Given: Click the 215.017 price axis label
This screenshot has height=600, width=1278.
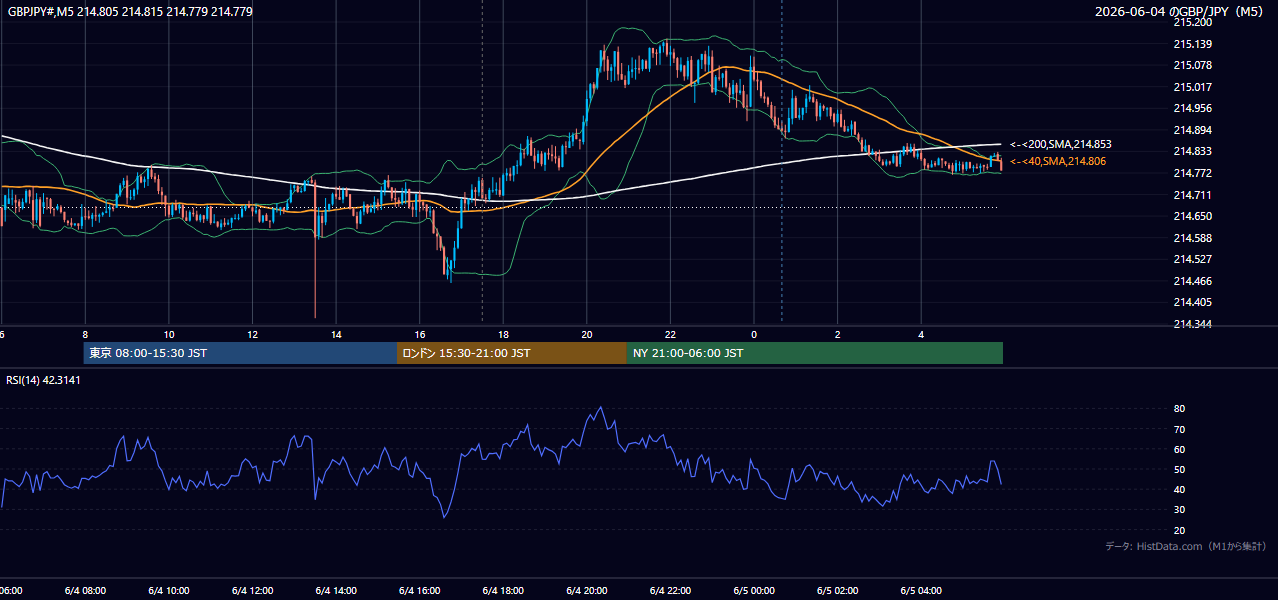Looking at the screenshot, I should coord(1192,87).
